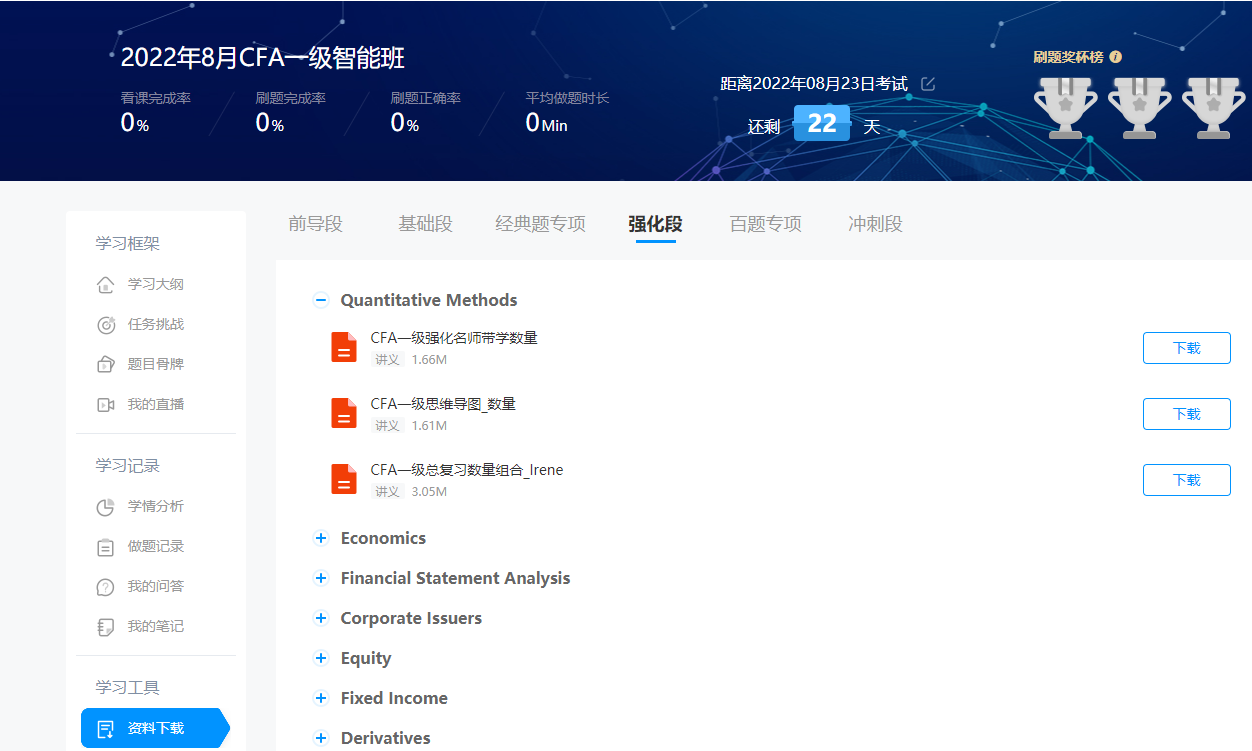Click the Corporate Issuers heading text
Viewport: 1252px width, 751px height.
coord(411,618)
